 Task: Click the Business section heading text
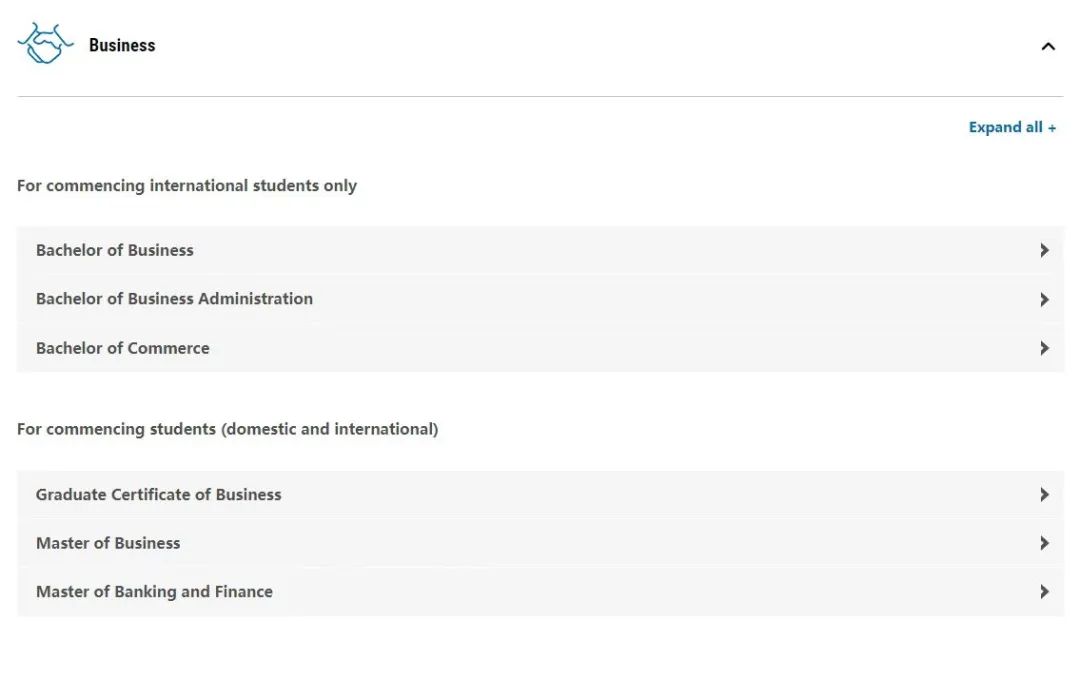coord(122,45)
